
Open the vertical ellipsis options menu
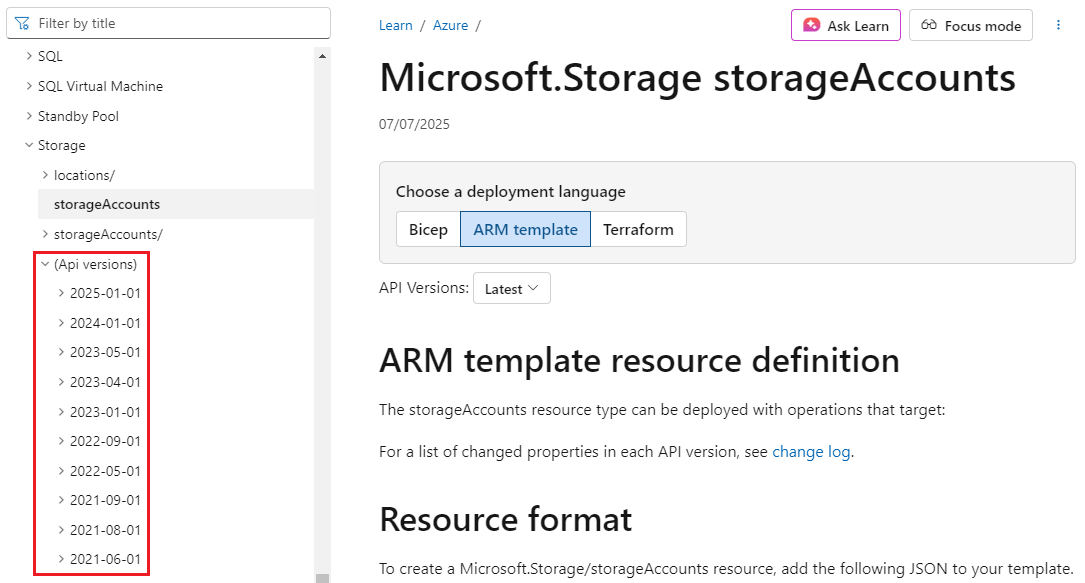tap(1058, 24)
